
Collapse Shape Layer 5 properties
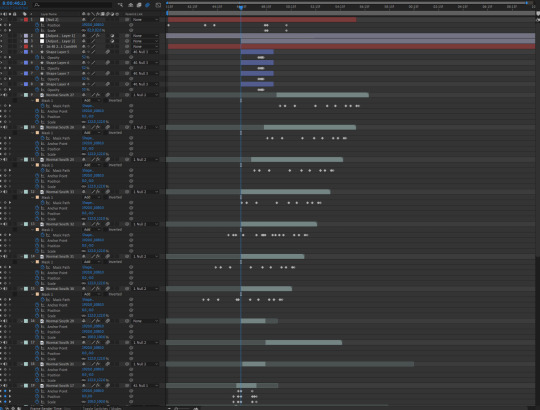point(21,52)
